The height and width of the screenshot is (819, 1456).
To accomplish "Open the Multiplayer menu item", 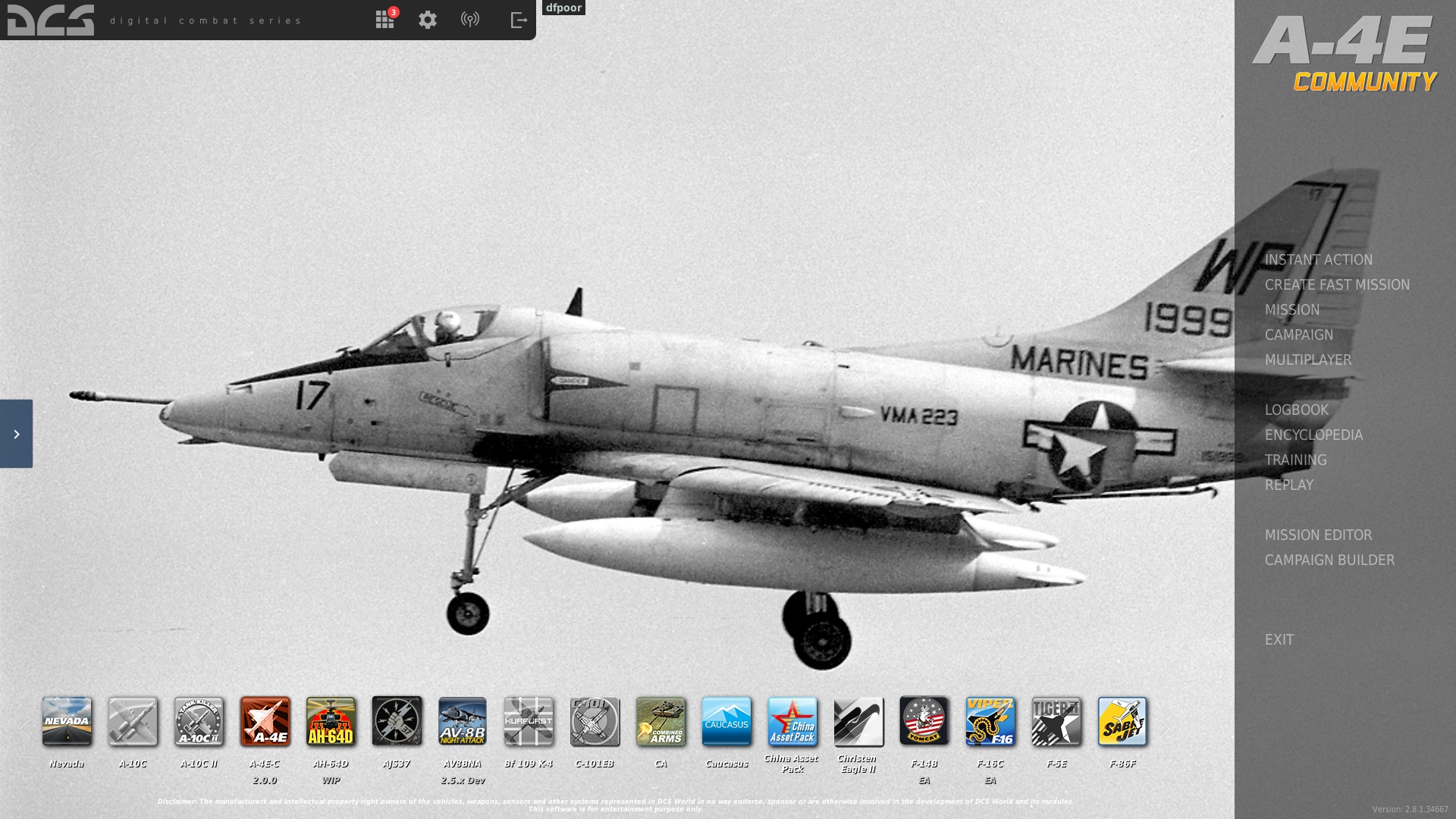I will click(1307, 360).
